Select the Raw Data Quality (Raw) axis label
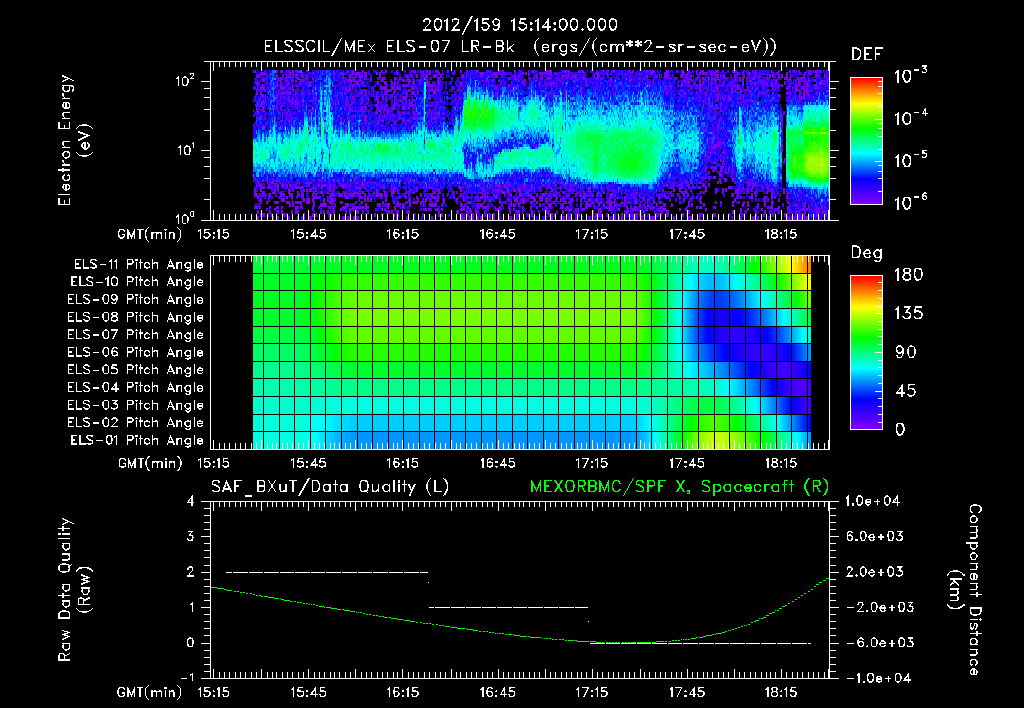The image size is (1024, 708). click(74, 590)
